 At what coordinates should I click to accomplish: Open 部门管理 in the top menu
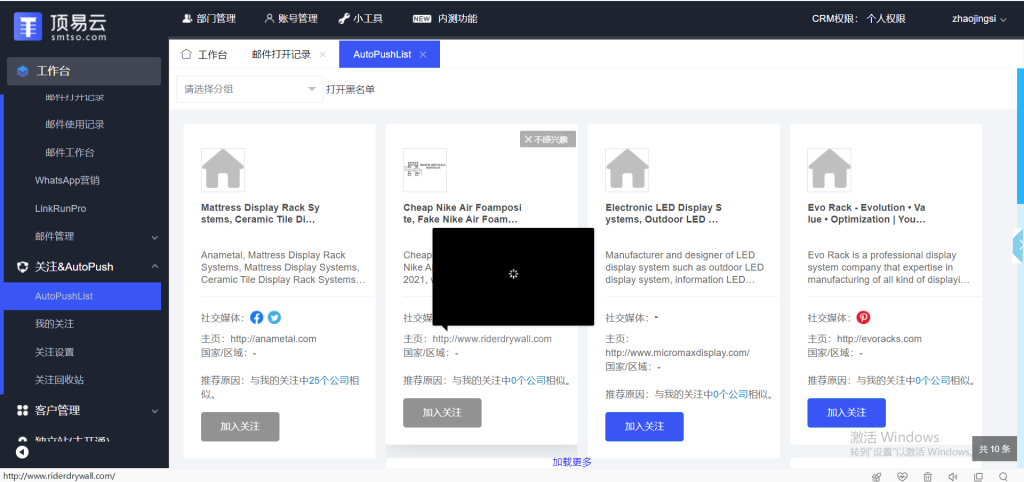pyautogui.click(x=209, y=18)
